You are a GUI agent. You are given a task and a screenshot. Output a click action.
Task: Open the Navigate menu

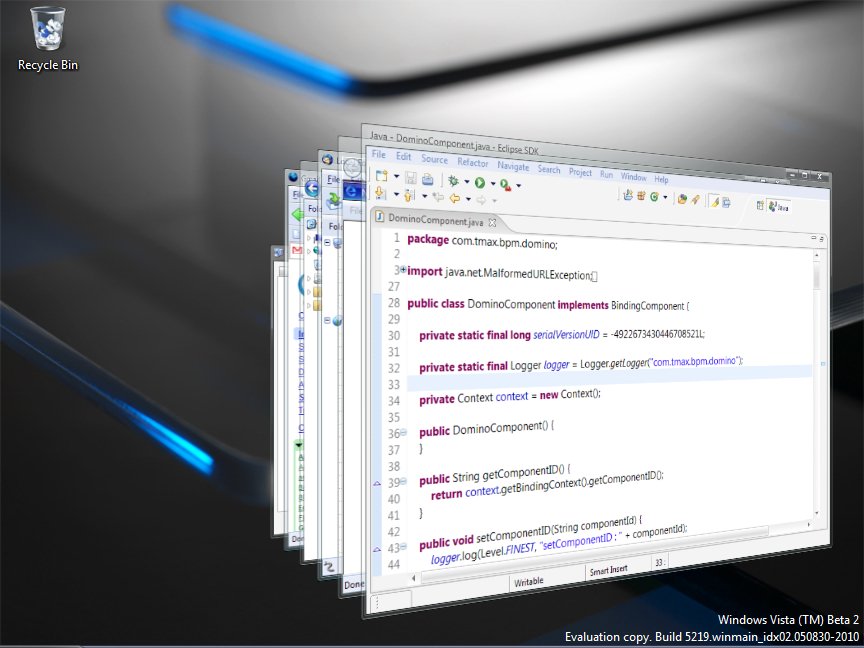[513, 166]
